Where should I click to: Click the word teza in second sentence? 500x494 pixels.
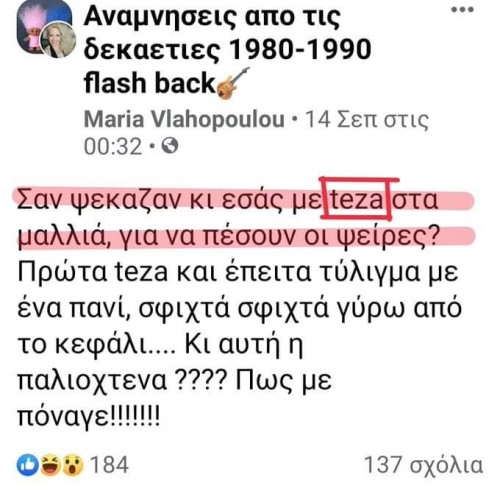[142, 272]
